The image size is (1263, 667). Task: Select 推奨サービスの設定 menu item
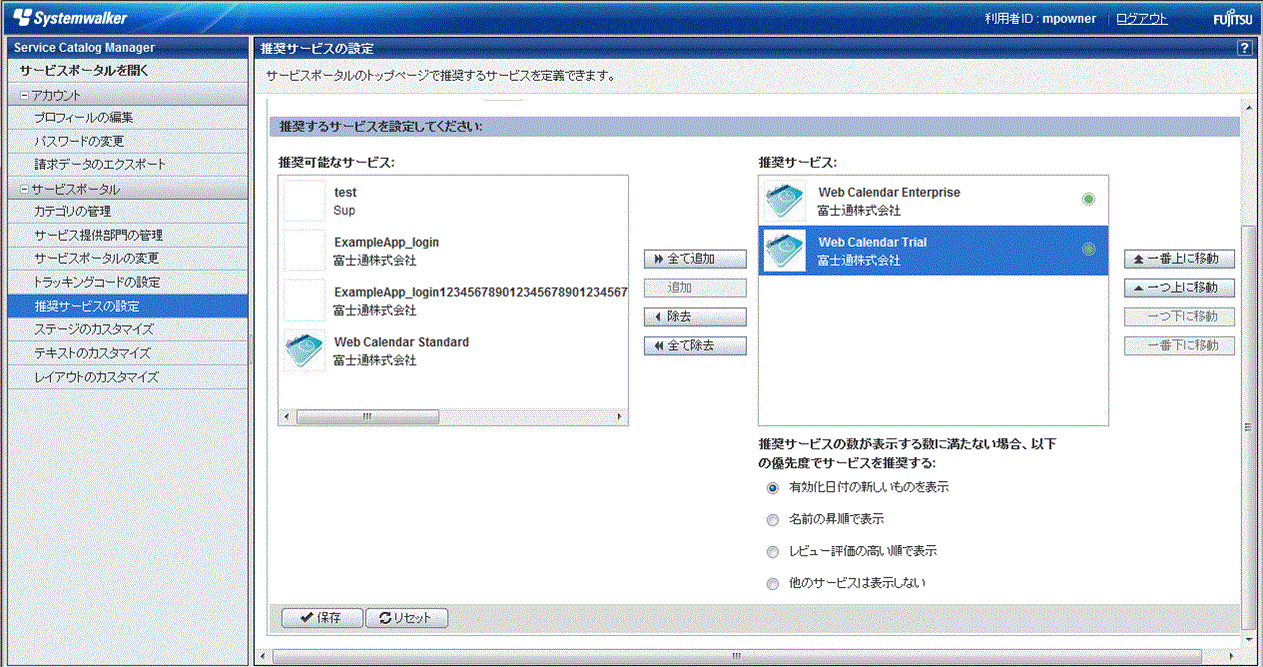click(128, 306)
